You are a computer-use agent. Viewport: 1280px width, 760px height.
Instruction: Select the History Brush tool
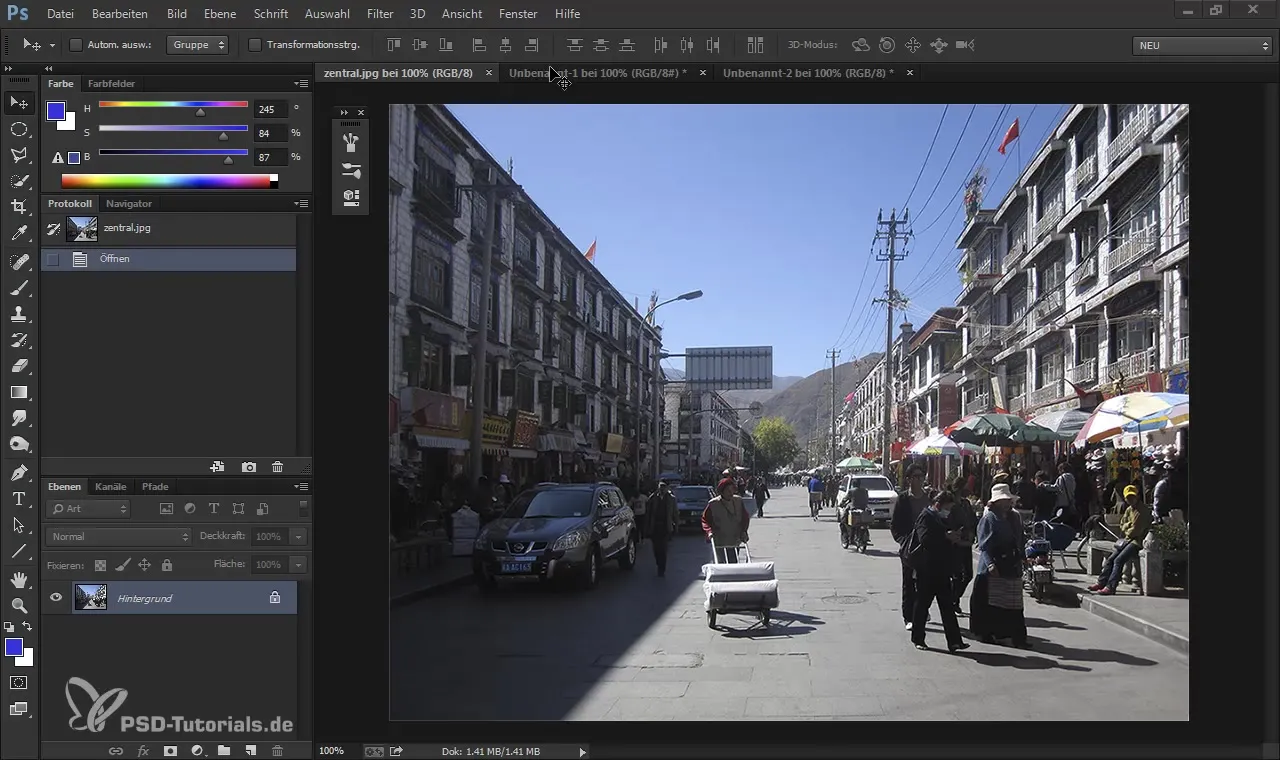click(x=19, y=340)
